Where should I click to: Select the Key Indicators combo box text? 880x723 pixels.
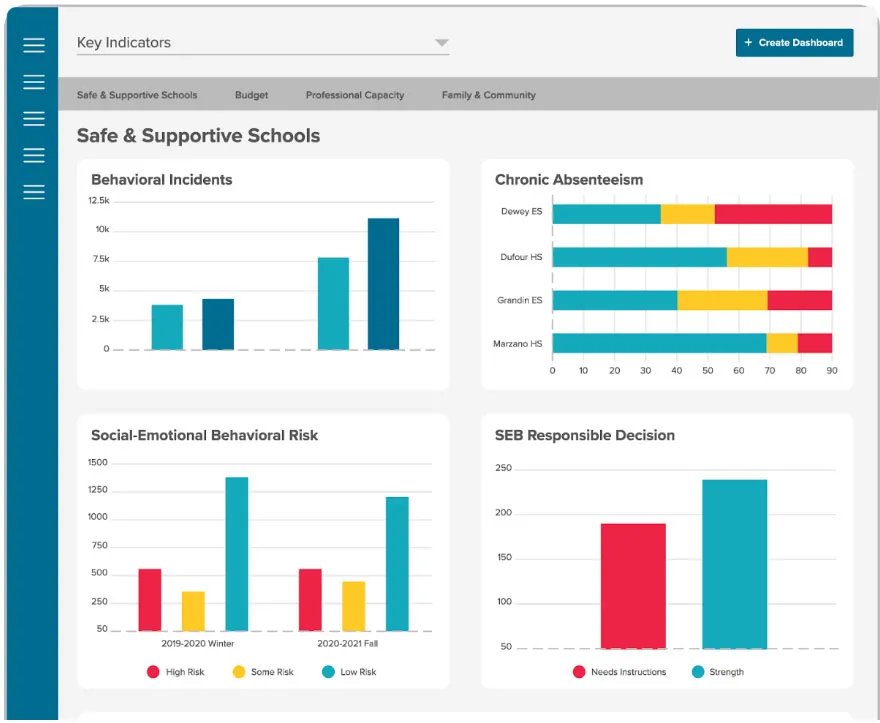click(x=124, y=43)
